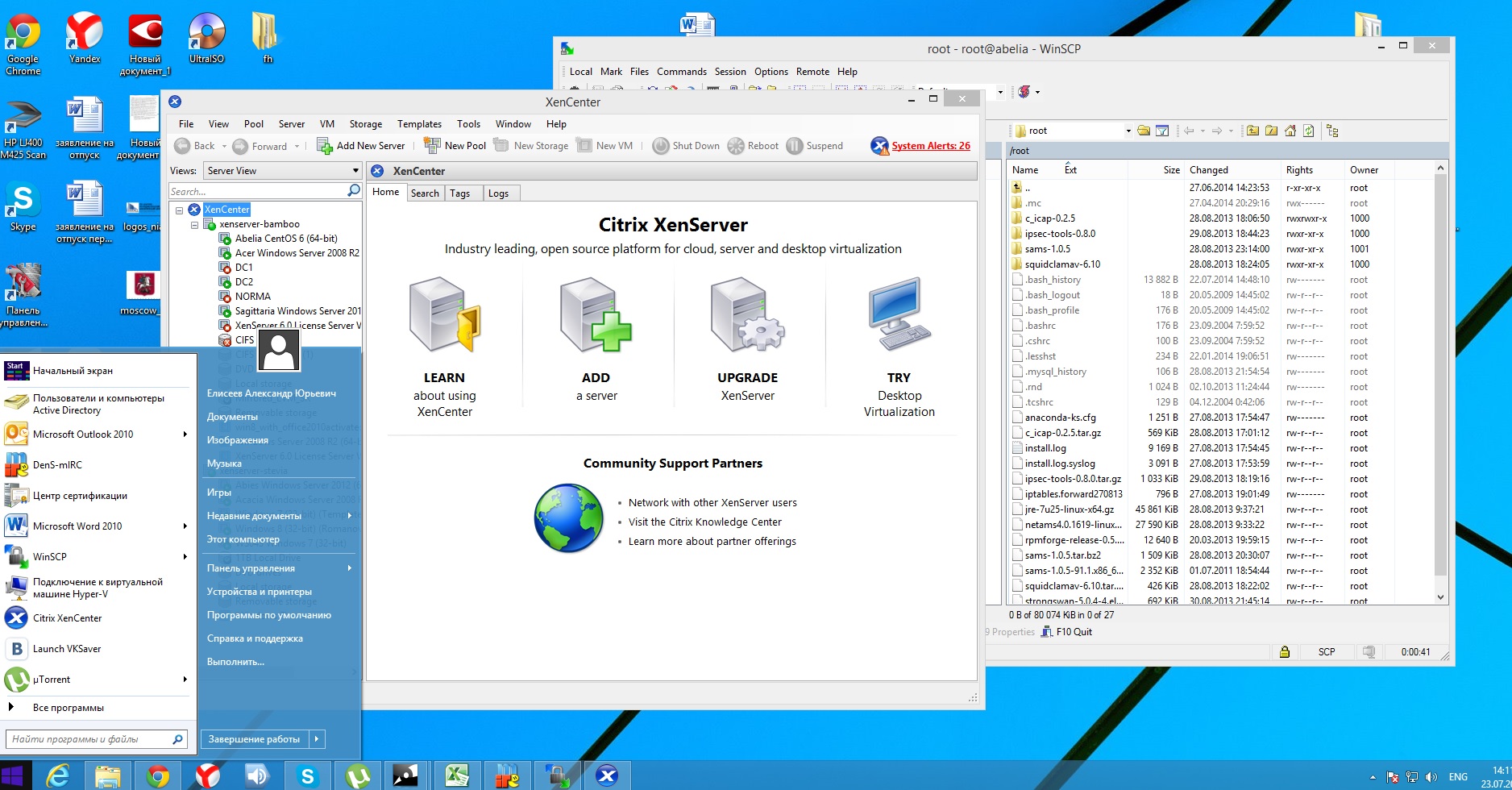Select NORMA VM in tree
This screenshot has width=1512, height=790.
252,297
